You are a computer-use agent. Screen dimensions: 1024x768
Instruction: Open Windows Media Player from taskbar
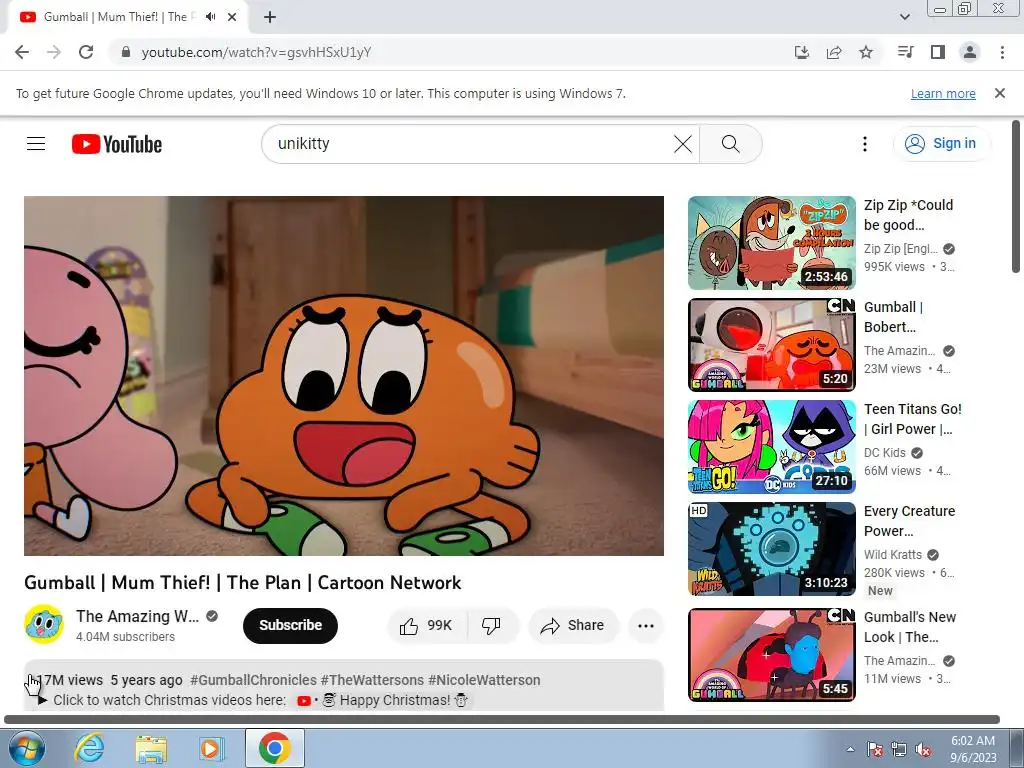pyautogui.click(x=212, y=748)
